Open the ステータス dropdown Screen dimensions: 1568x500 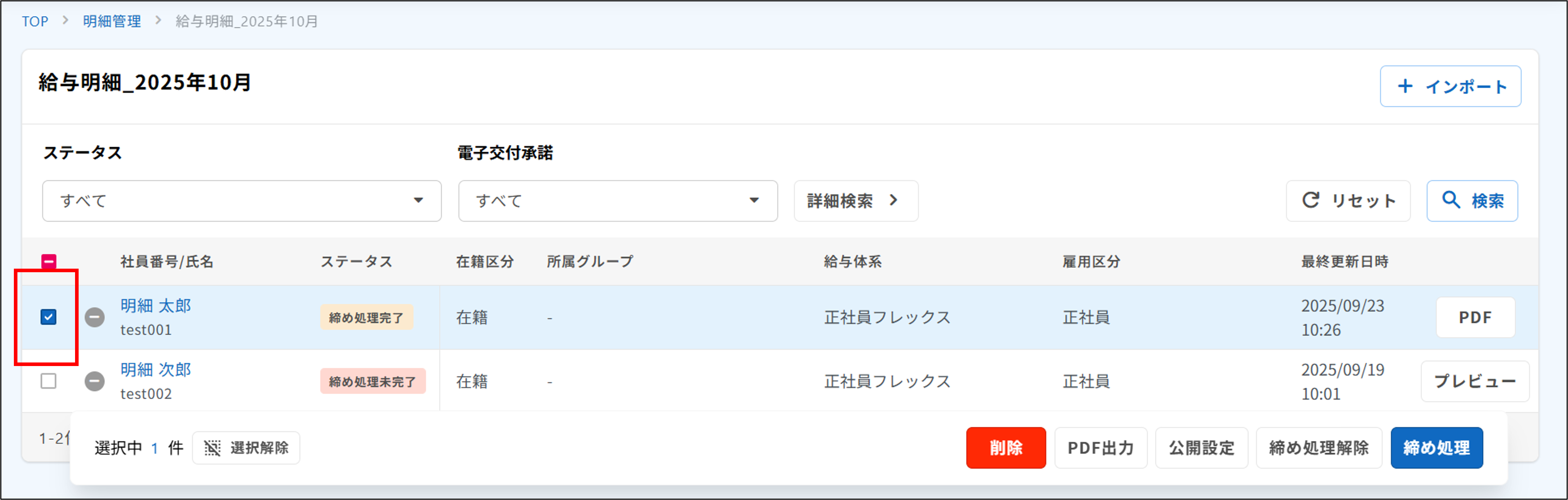(x=241, y=201)
